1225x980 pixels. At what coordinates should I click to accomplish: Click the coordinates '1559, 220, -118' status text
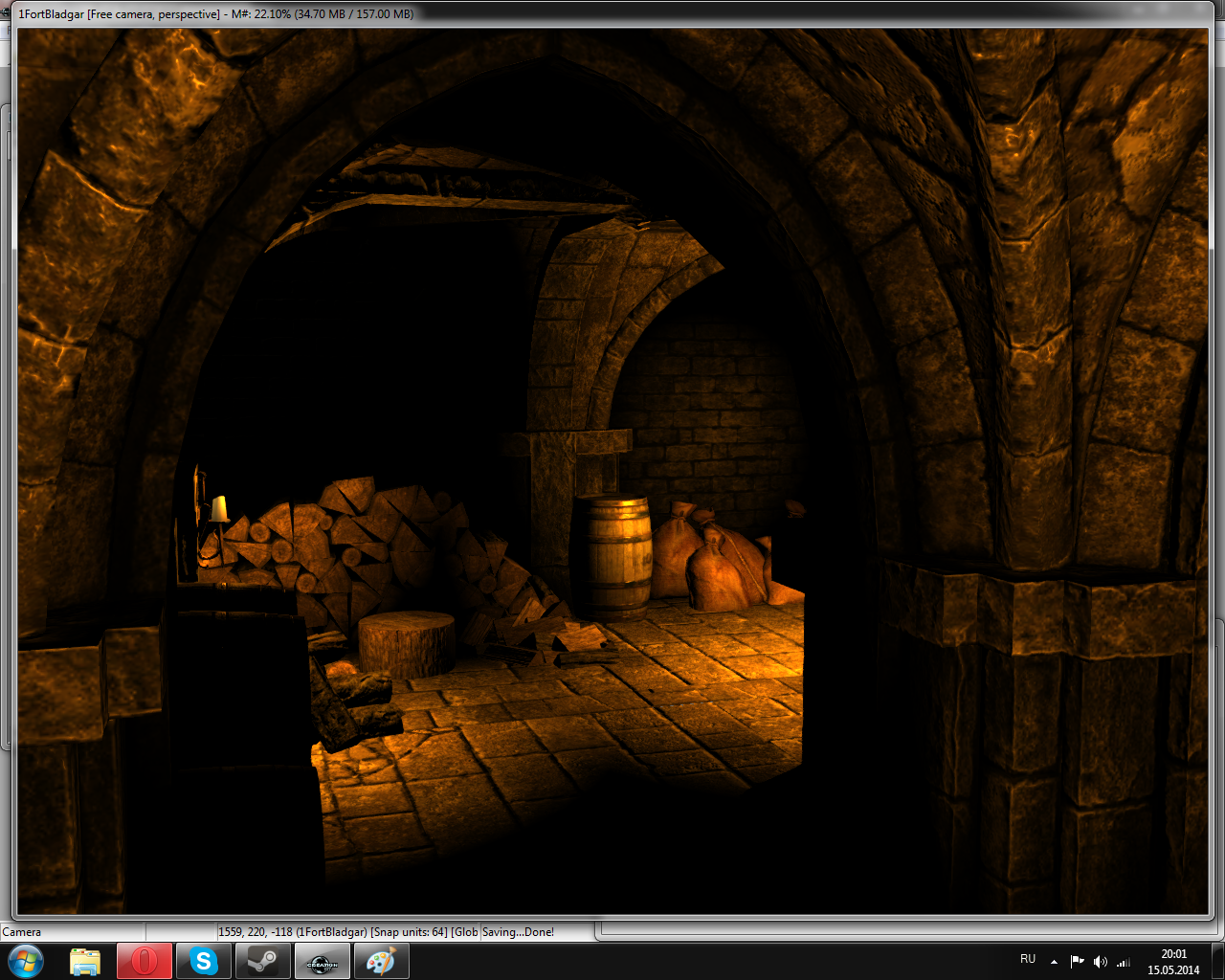256,932
